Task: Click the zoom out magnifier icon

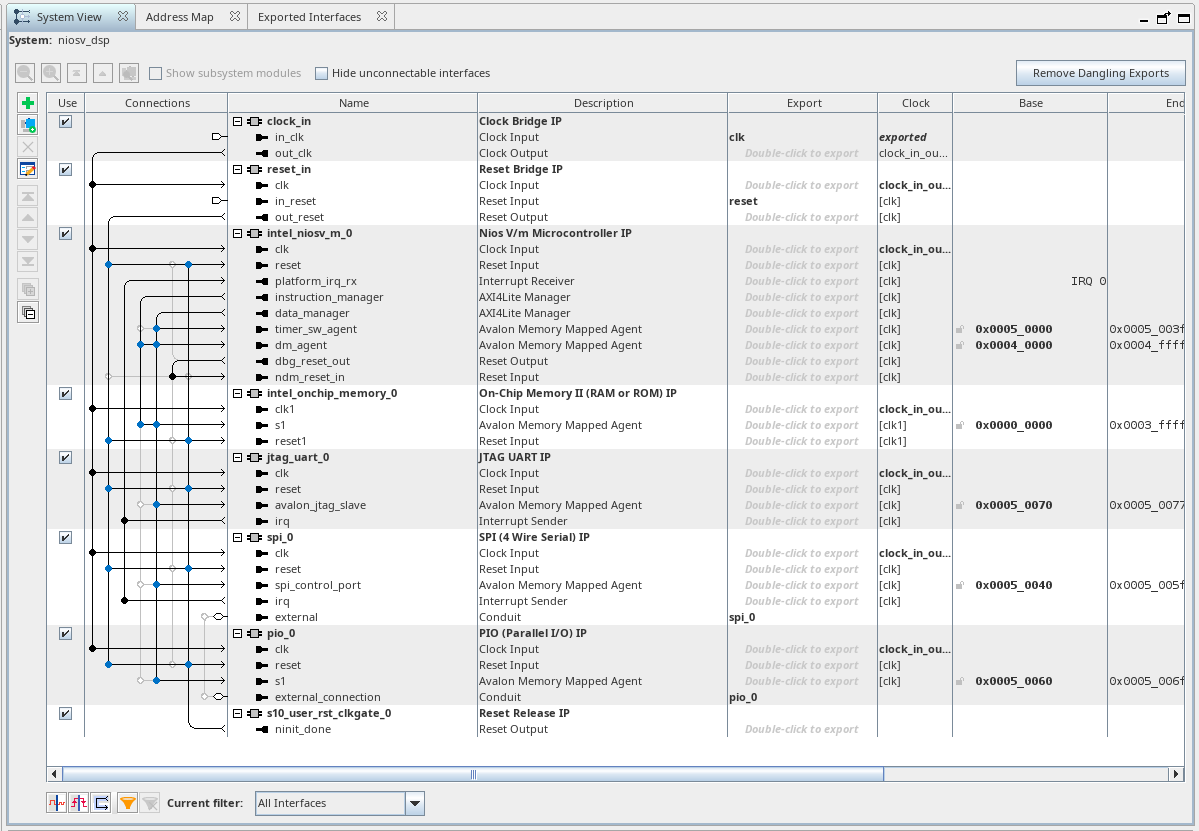Action: click(25, 73)
